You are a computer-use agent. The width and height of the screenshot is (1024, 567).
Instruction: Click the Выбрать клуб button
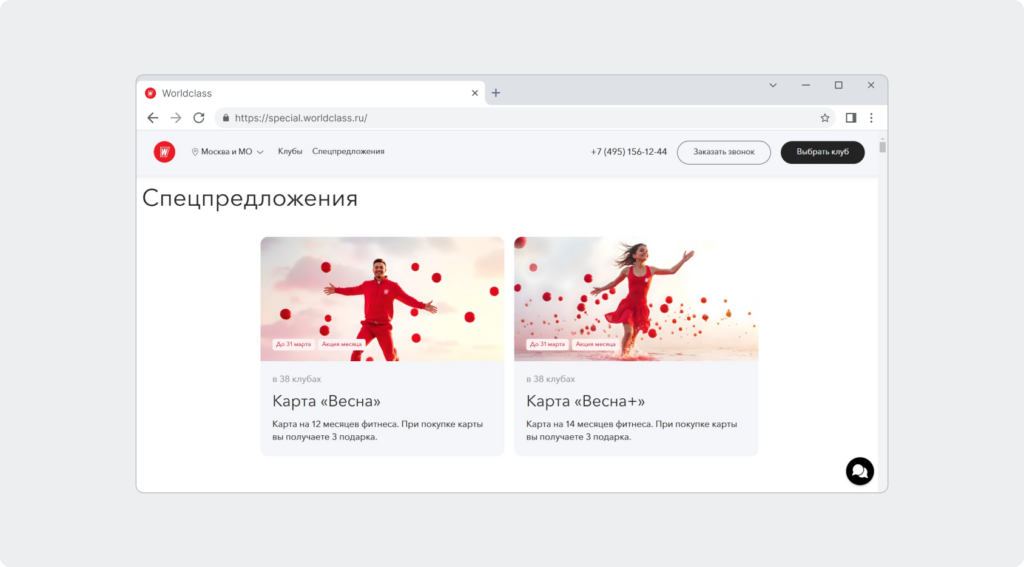[822, 152]
